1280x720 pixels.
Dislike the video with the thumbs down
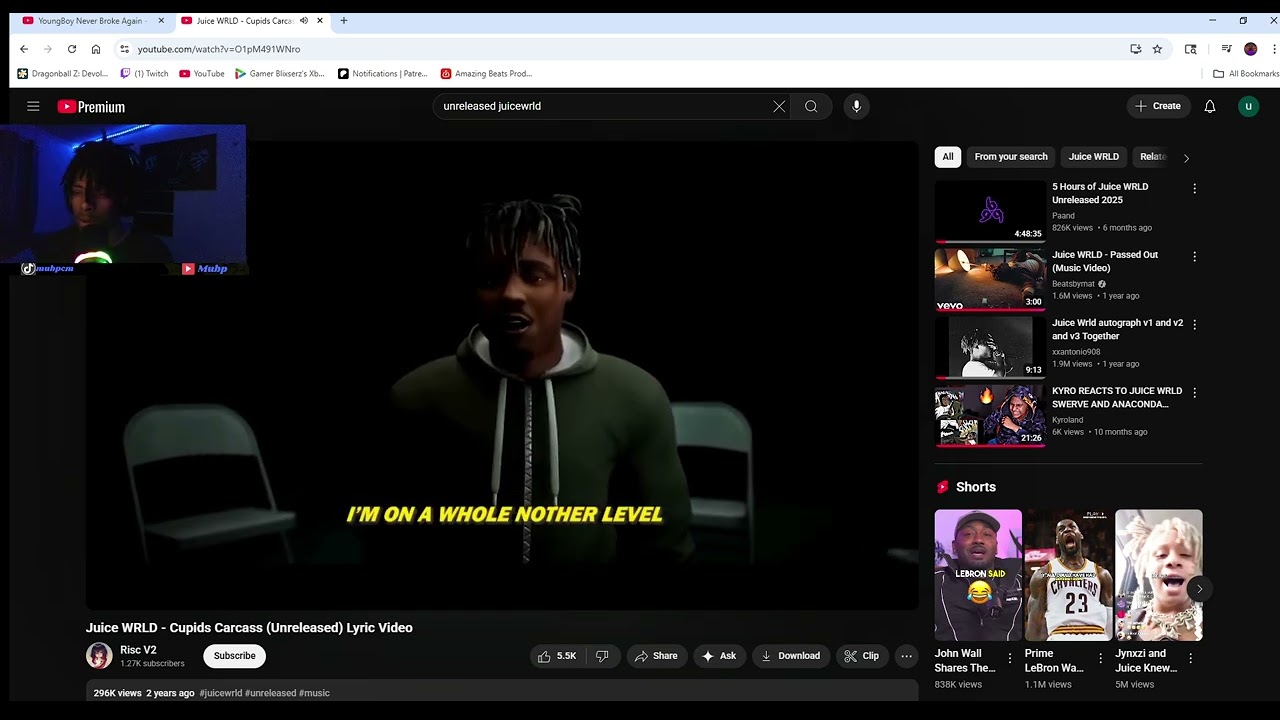tap(602, 656)
